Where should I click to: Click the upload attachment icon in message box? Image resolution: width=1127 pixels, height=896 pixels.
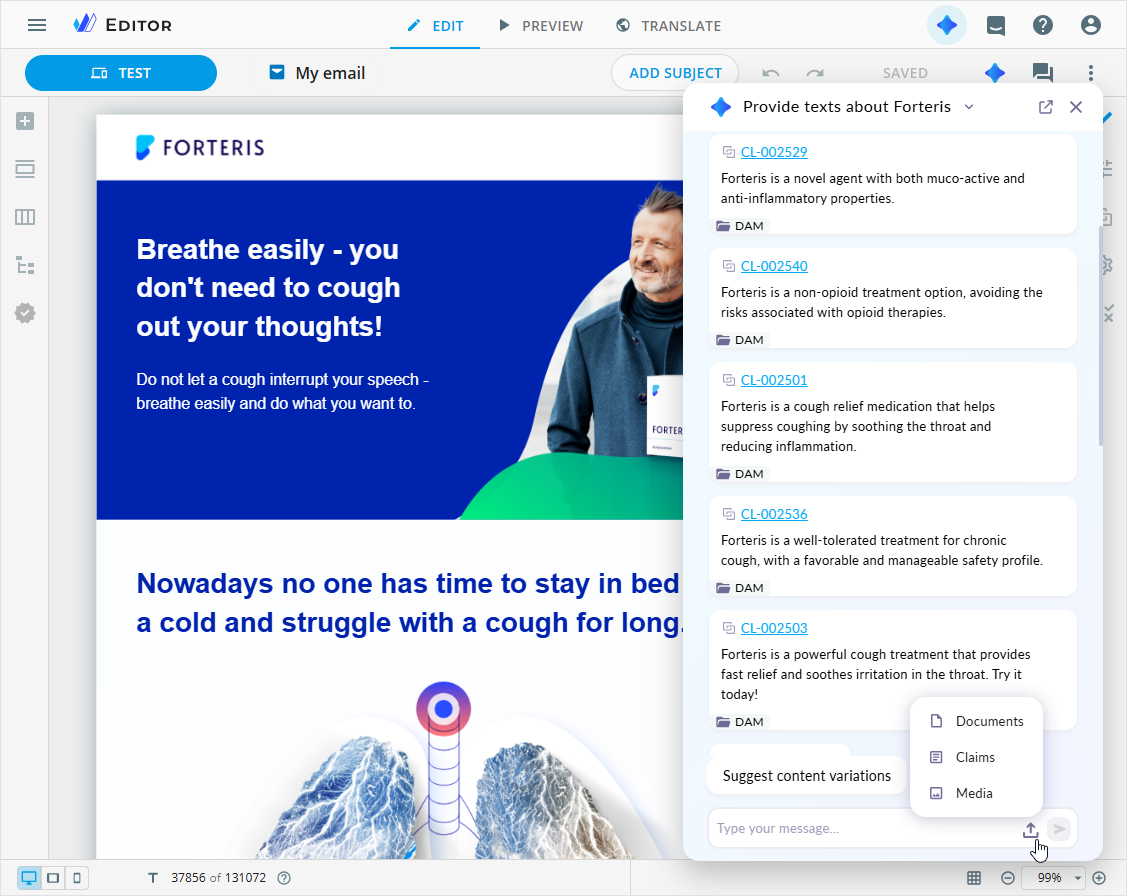(1031, 829)
